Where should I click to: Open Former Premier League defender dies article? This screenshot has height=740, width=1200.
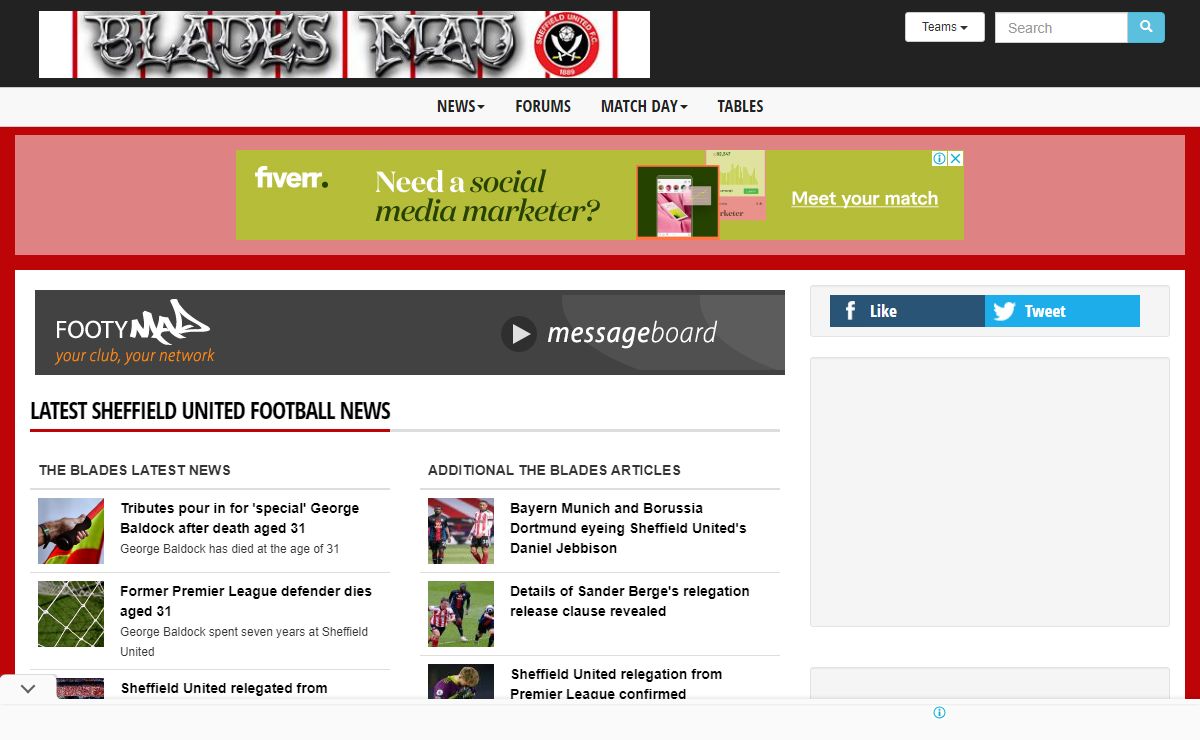pyautogui.click(x=245, y=601)
